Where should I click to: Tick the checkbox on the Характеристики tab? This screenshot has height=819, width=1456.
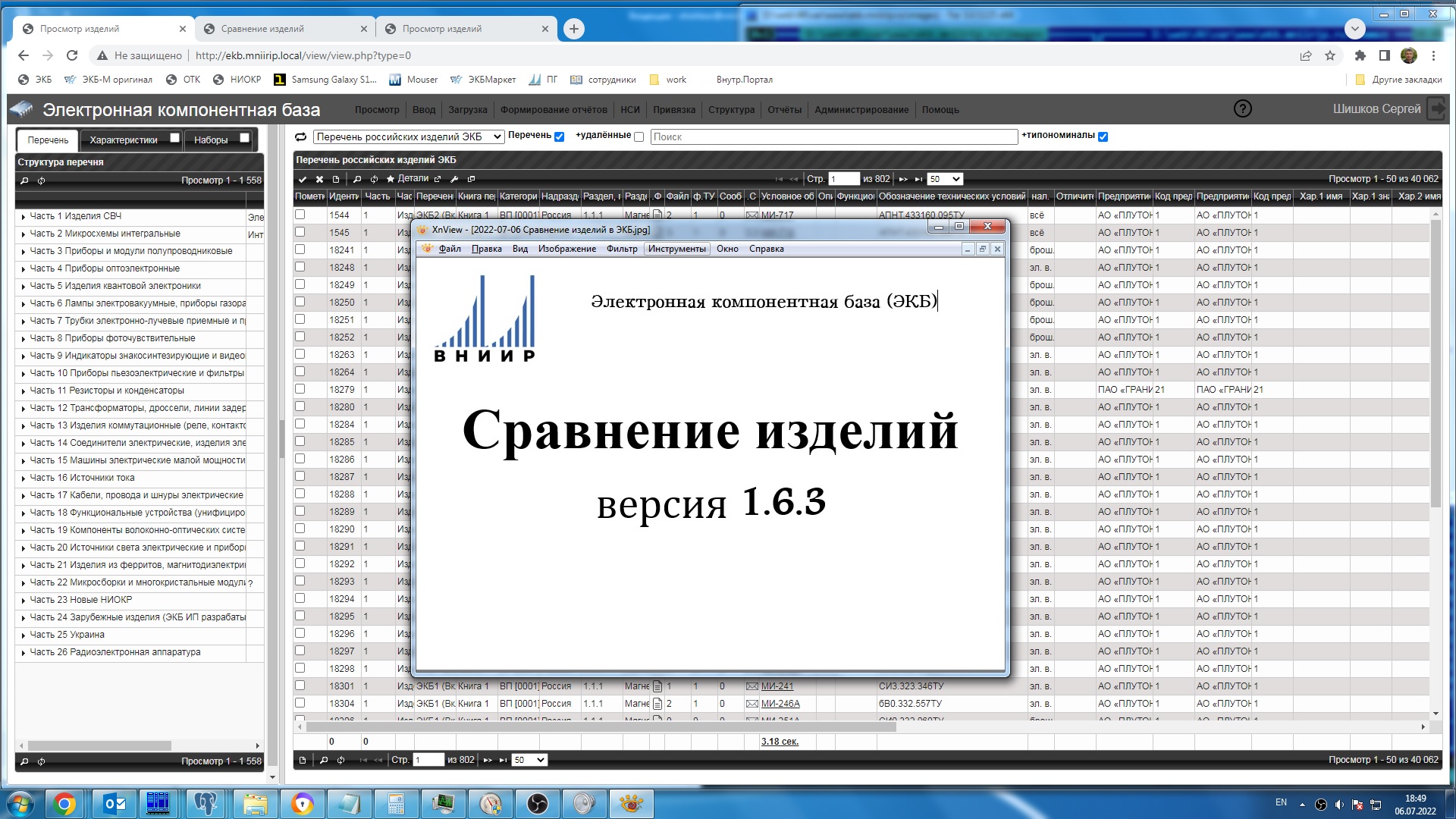[174, 138]
